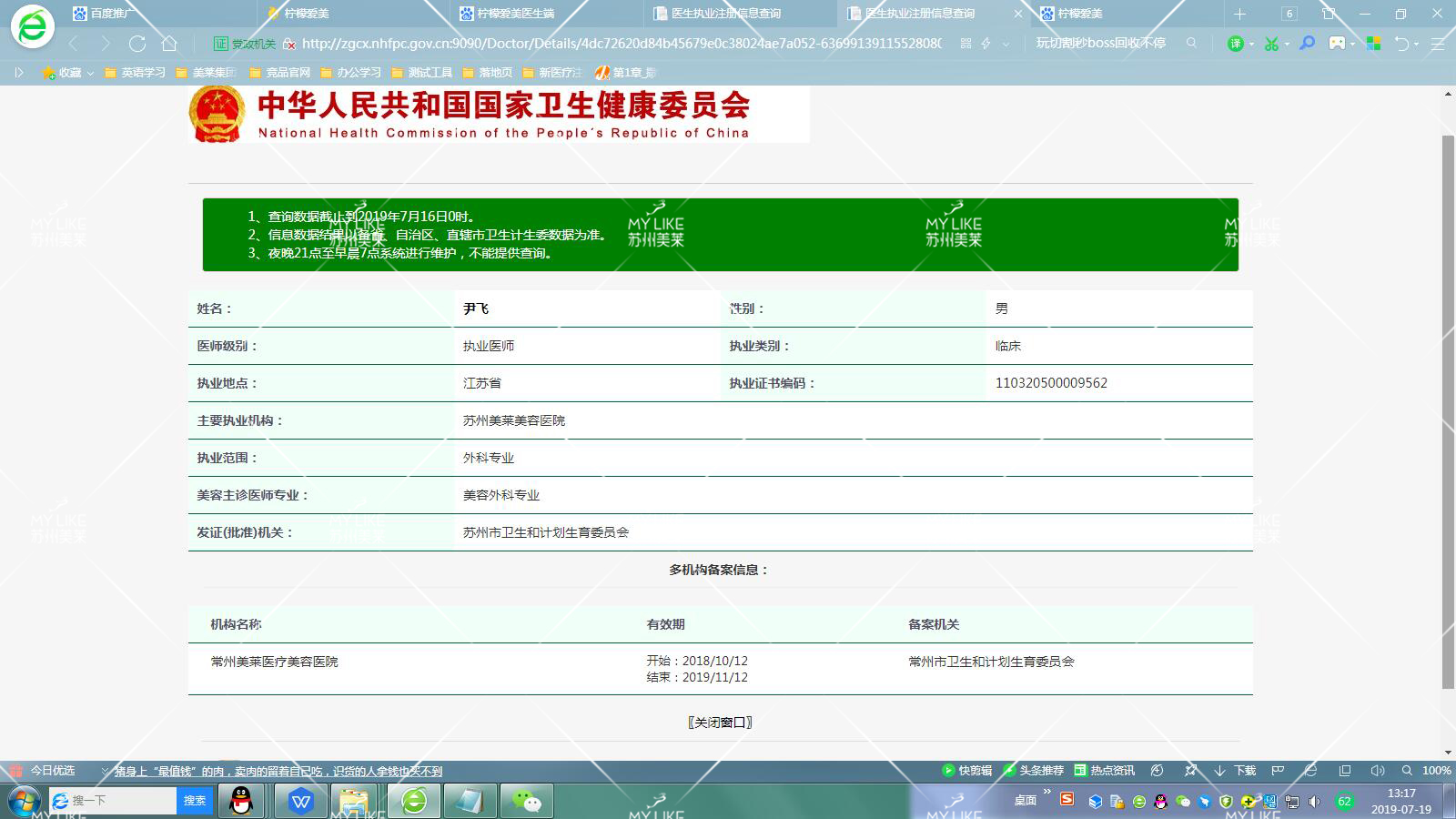Click the scissors screenshot tool icon
The width and height of the screenshot is (1456, 819).
(x=1271, y=44)
